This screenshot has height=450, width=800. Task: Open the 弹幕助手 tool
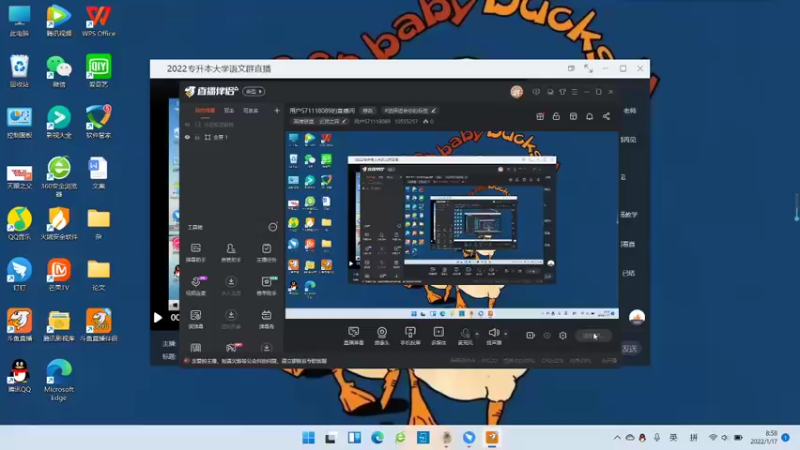click(196, 253)
